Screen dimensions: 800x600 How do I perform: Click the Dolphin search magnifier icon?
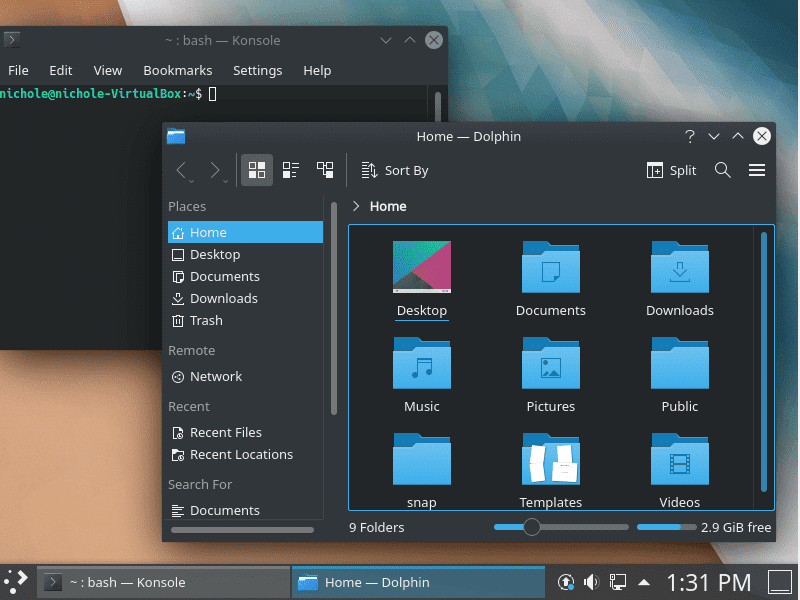pyautogui.click(x=723, y=170)
